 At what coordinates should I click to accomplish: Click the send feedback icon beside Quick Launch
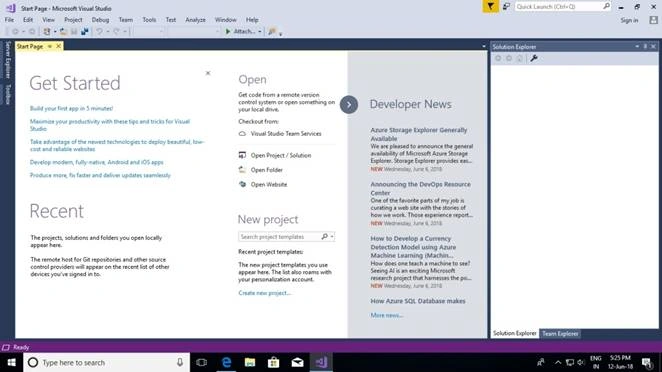click(x=506, y=6)
